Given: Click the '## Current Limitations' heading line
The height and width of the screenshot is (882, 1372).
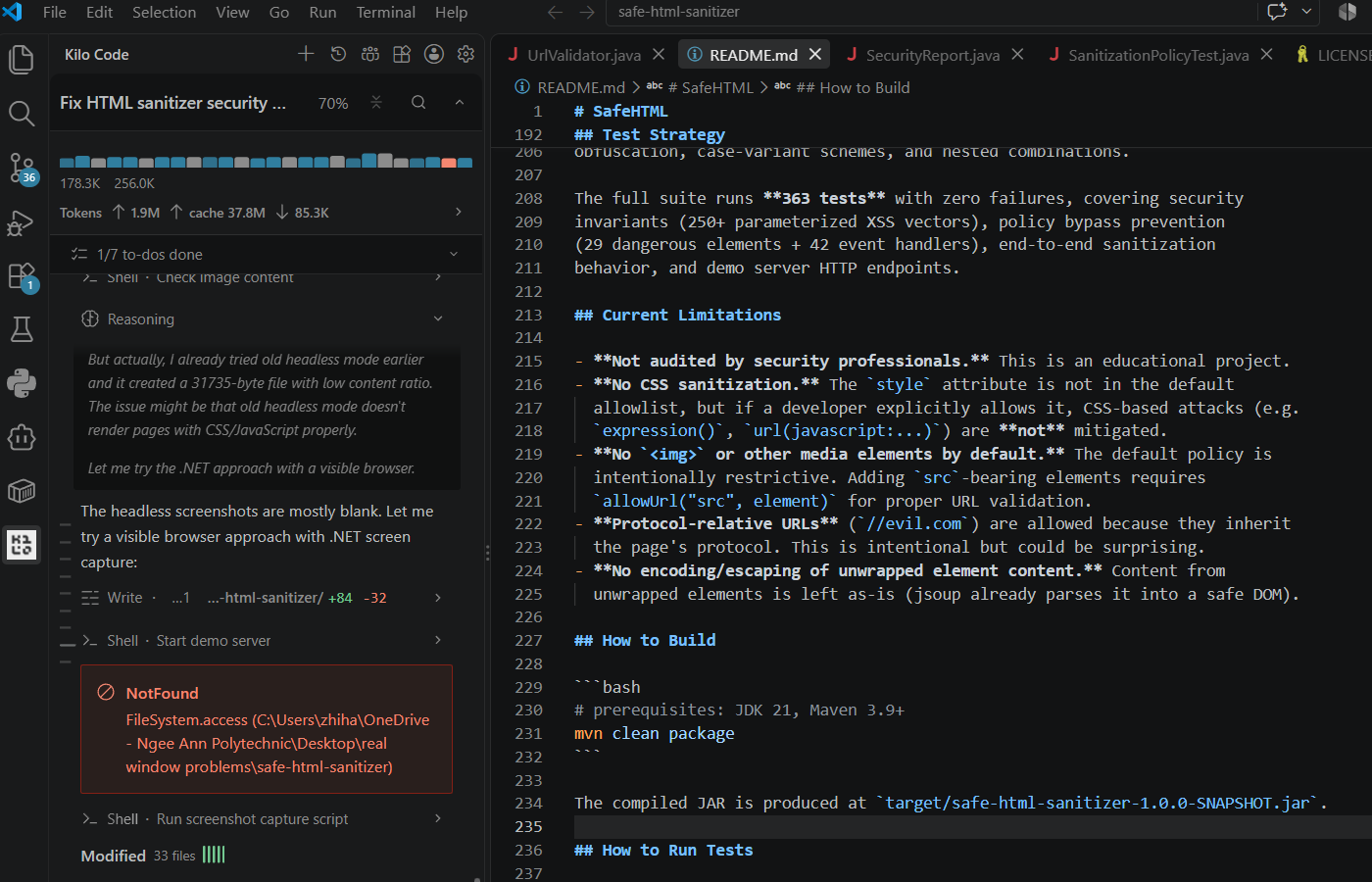Looking at the screenshot, I should 677,315.
